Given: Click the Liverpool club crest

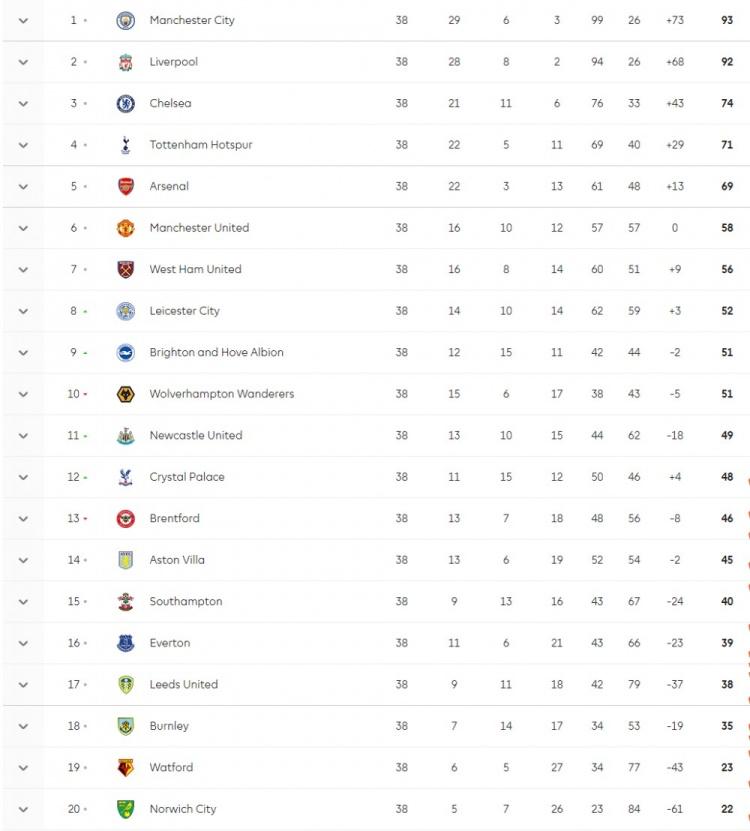Looking at the screenshot, I should coord(125,62).
